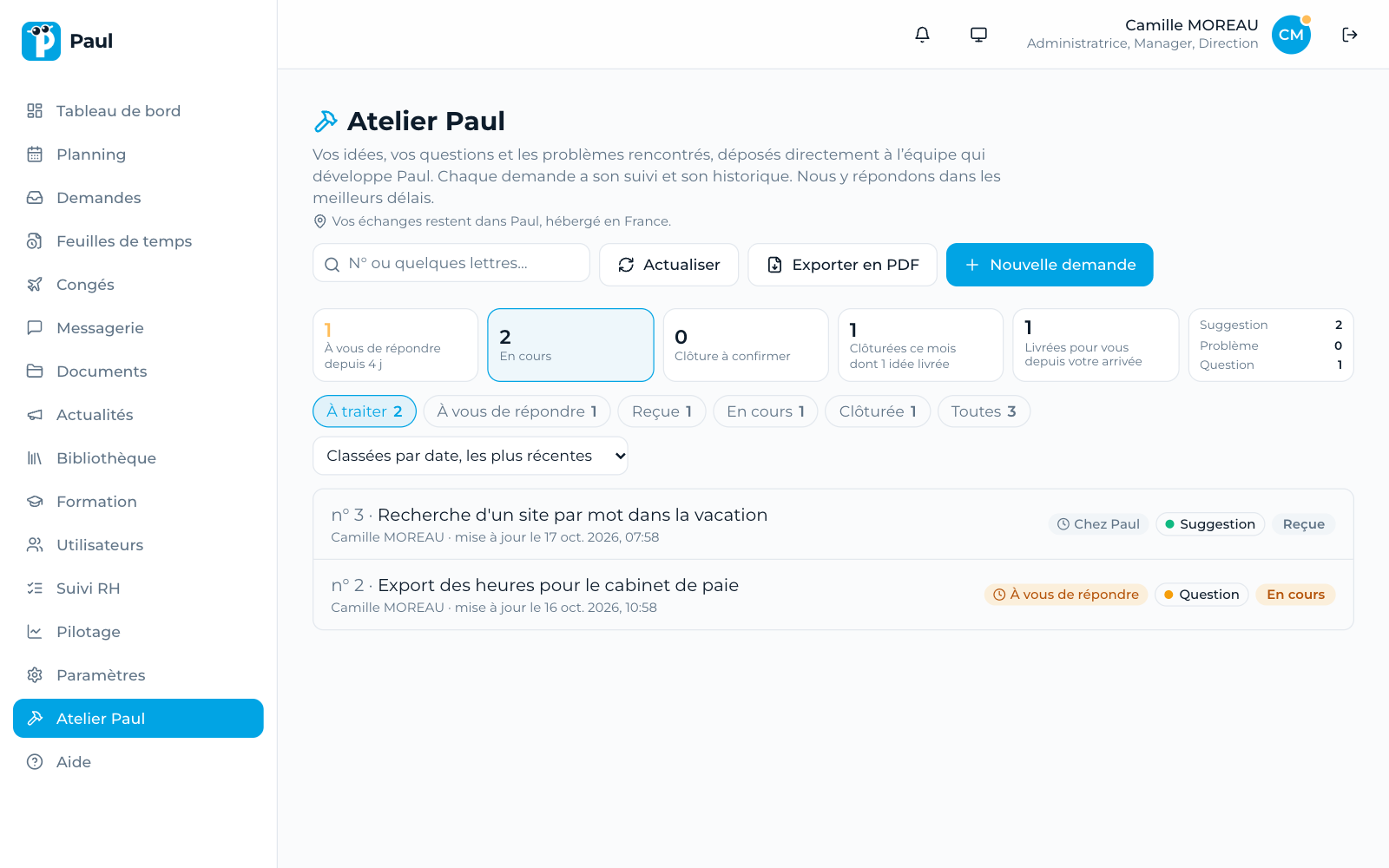Open the CM user avatar
This screenshot has height=868, width=1389.
coord(1291,35)
